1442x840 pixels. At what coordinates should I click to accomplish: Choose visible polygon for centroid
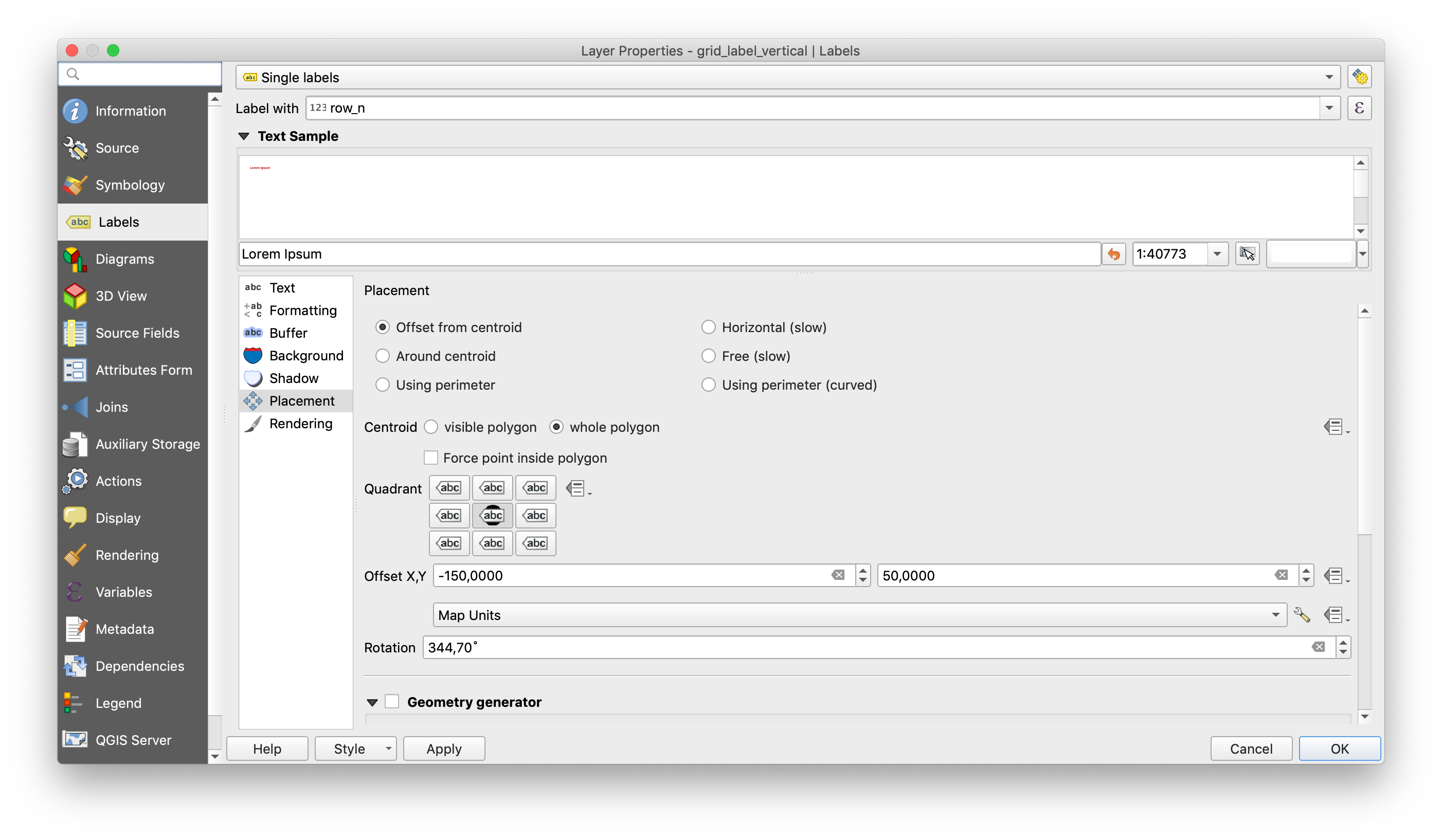(x=431, y=427)
